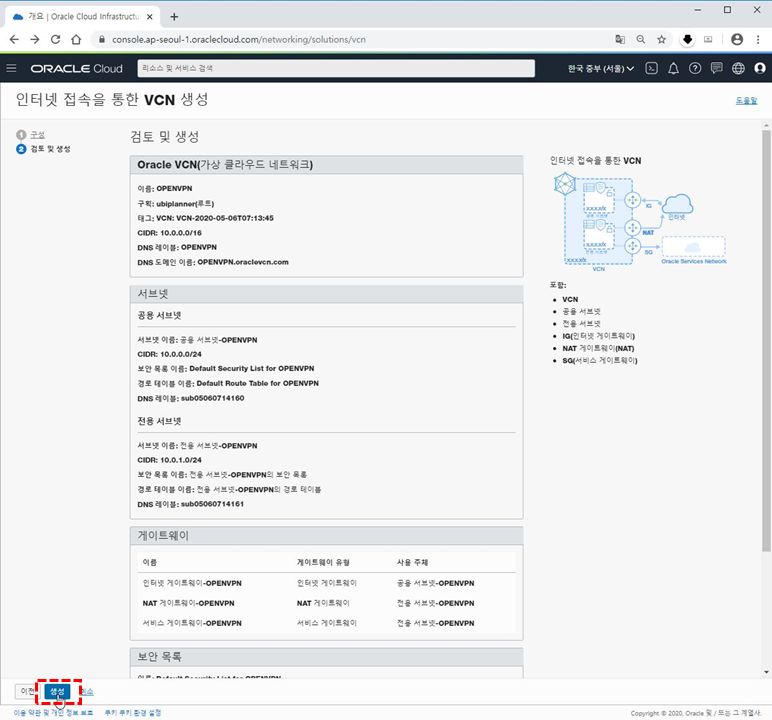The width and height of the screenshot is (772, 720).
Task: Open the chat support icon
Action: tap(716, 68)
